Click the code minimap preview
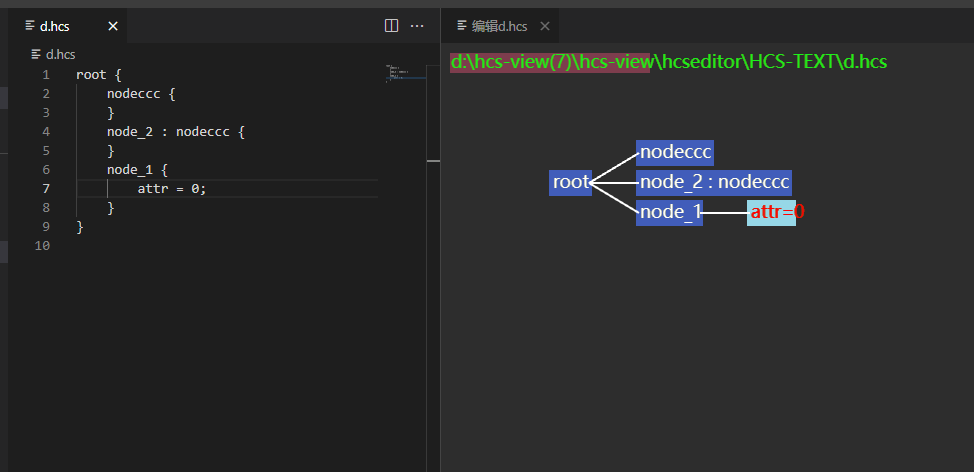Viewport: 974px width, 472px height. click(400, 74)
